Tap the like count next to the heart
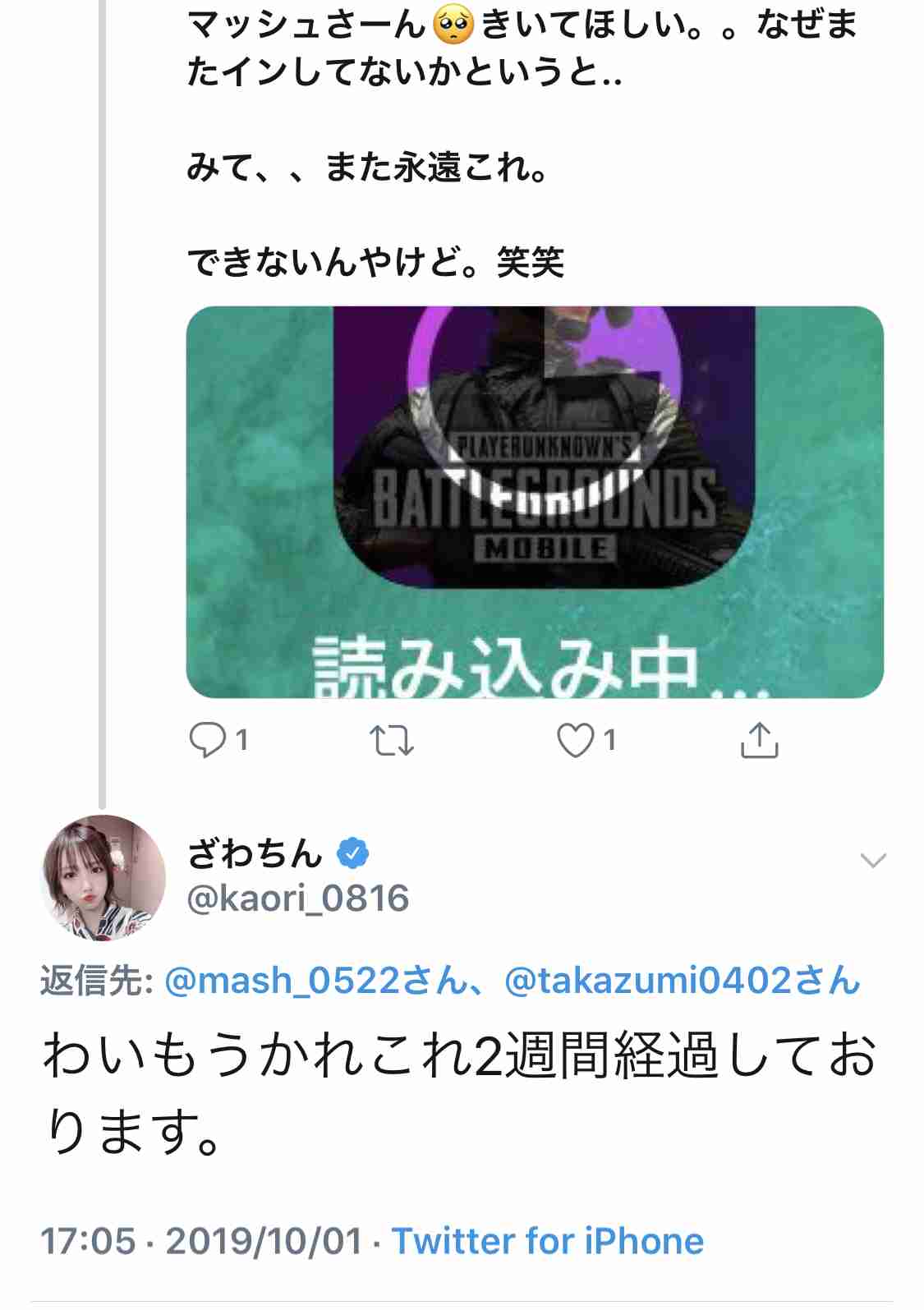This screenshot has height=1310, width=924. click(609, 740)
